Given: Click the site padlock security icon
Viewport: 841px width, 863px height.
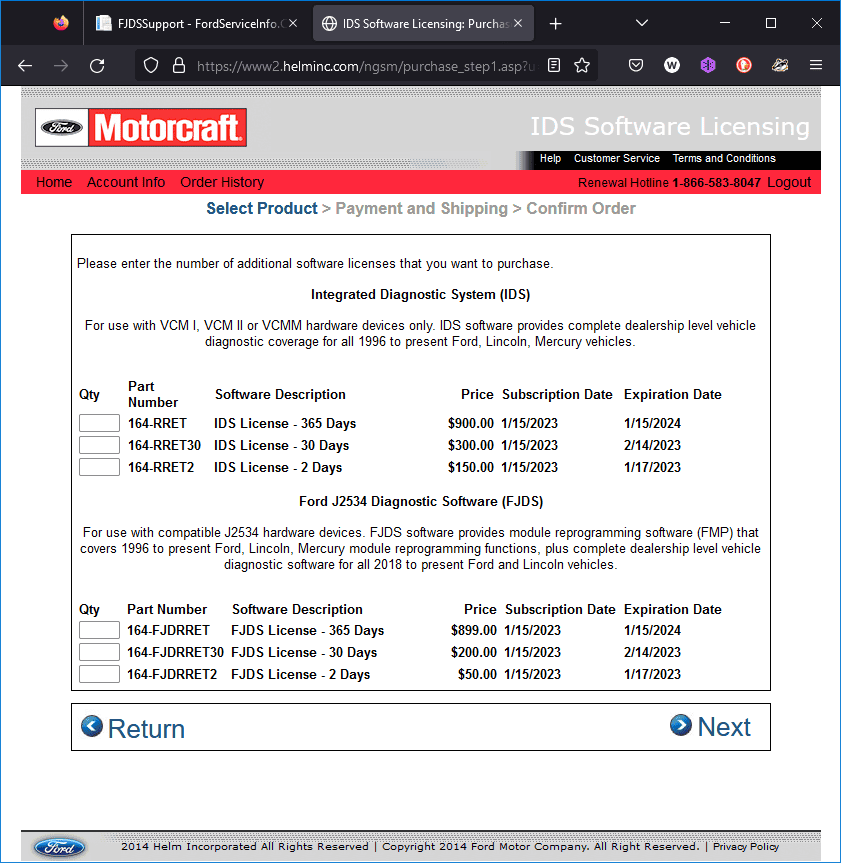Looking at the screenshot, I should coord(179,65).
